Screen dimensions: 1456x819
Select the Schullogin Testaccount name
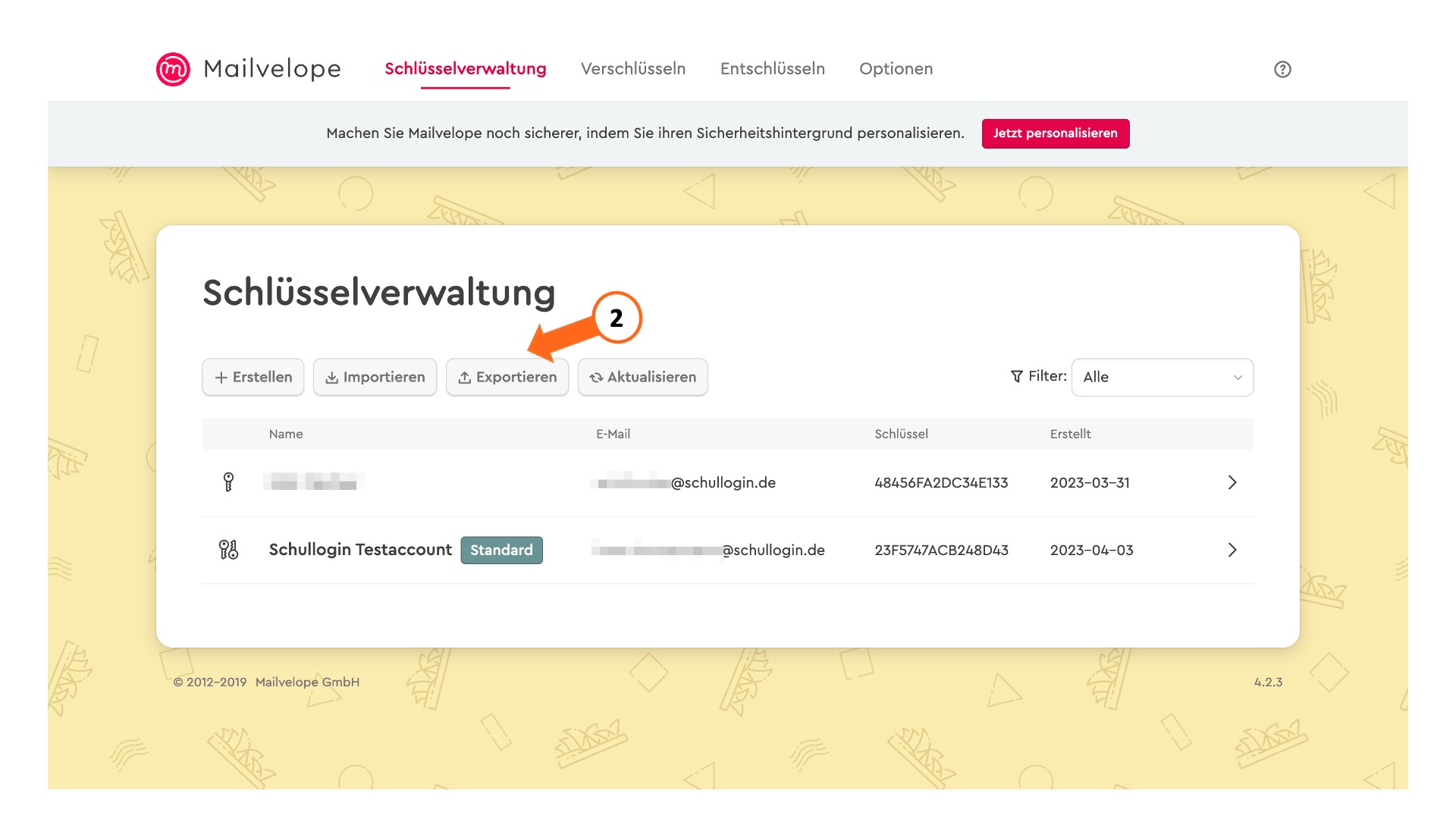click(360, 550)
